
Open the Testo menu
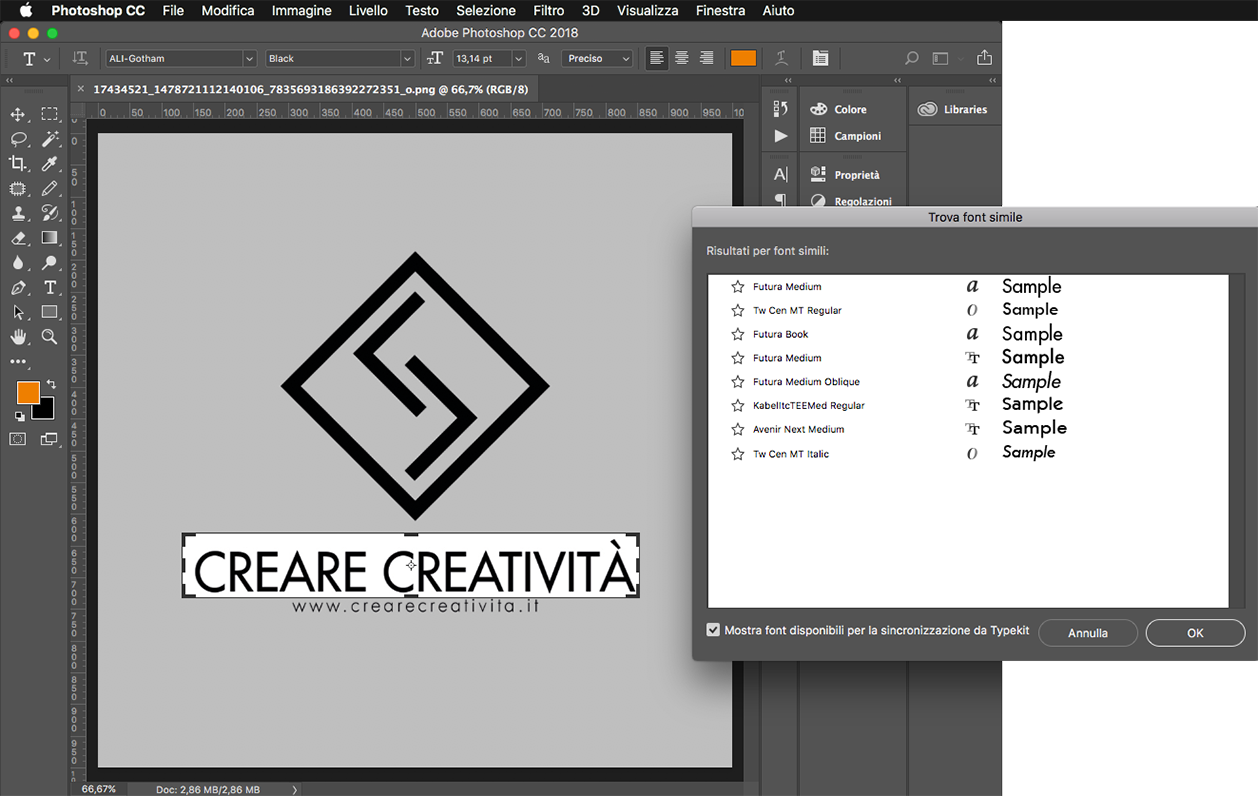pos(422,11)
